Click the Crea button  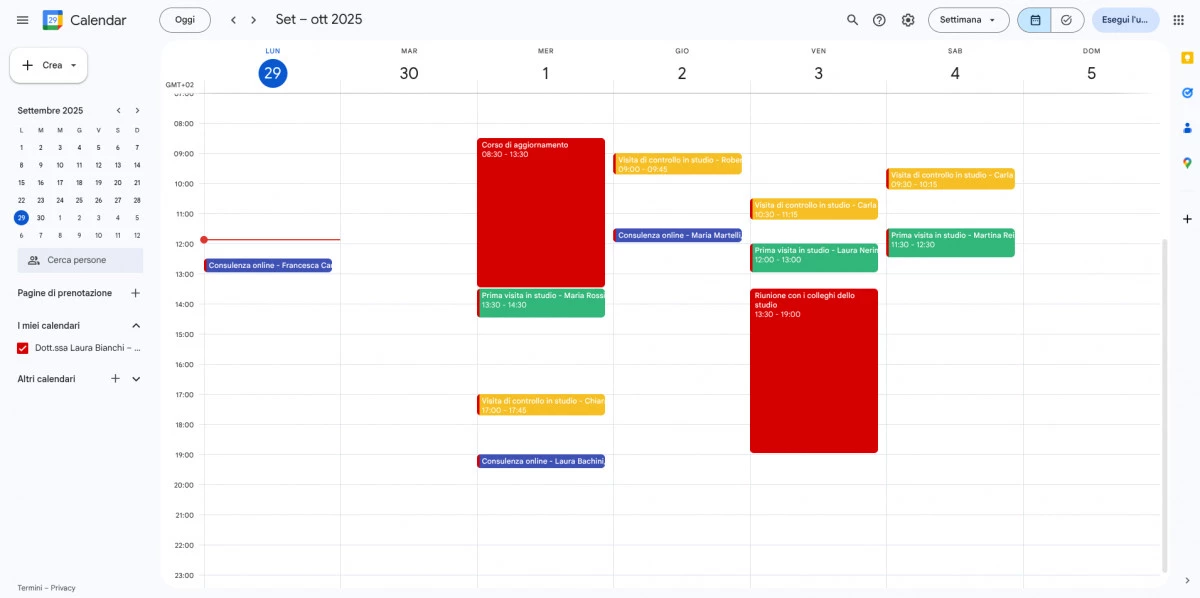(x=48, y=65)
